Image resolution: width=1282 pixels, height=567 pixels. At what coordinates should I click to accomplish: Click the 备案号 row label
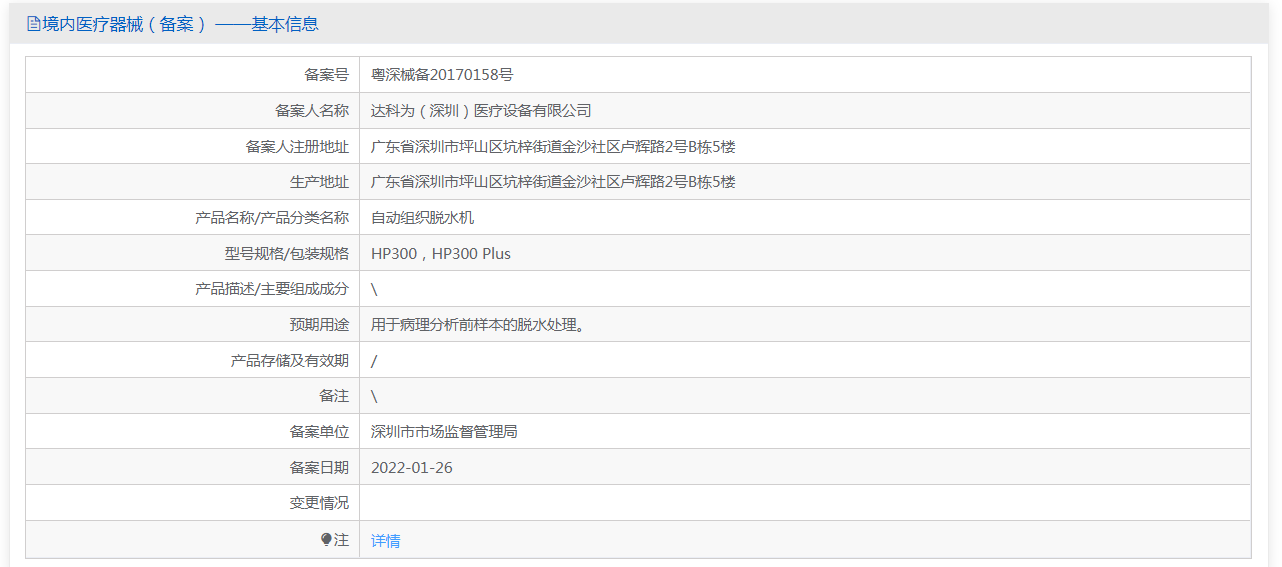pyautogui.click(x=326, y=74)
